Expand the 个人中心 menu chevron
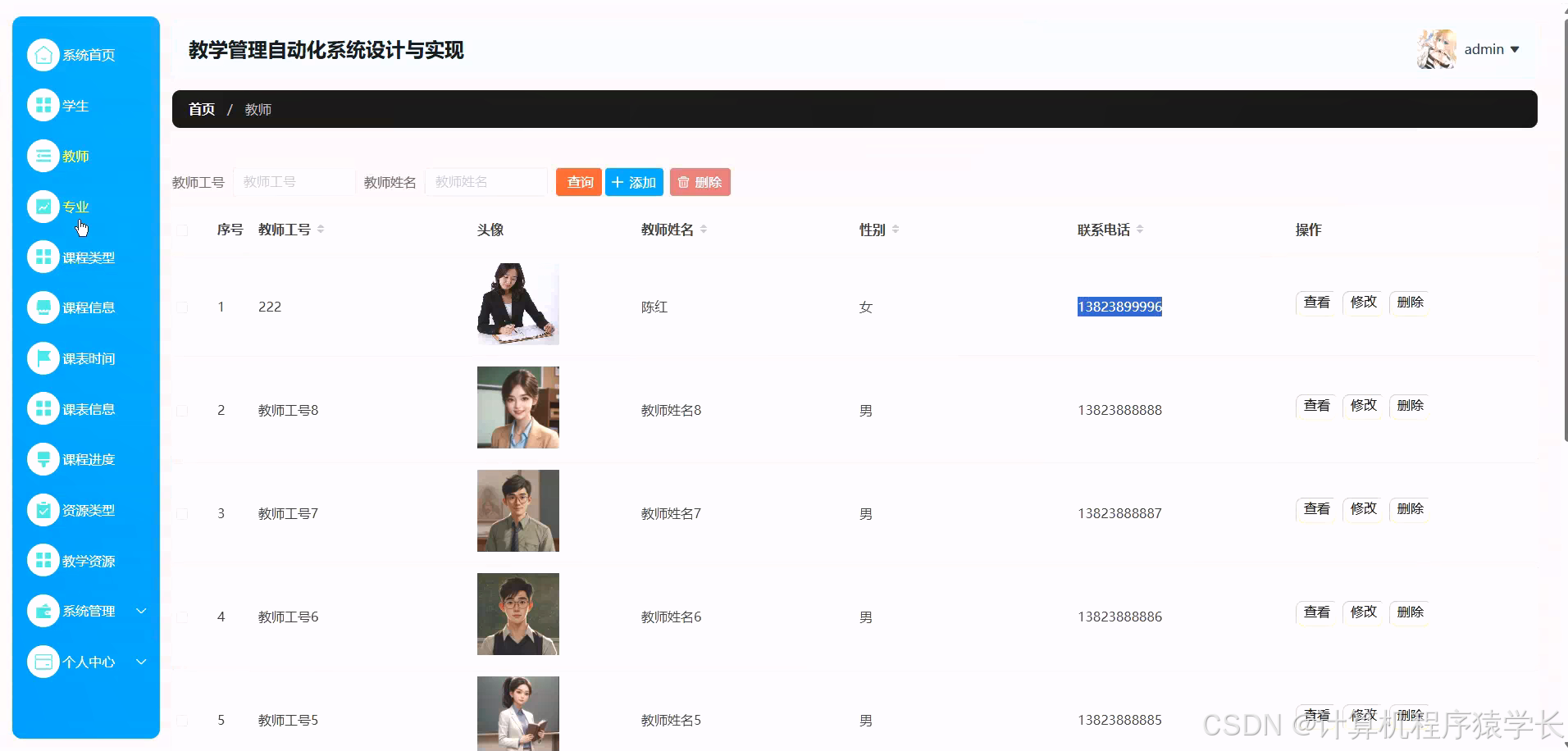Viewport: 1568px width, 751px height. (x=140, y=662)
